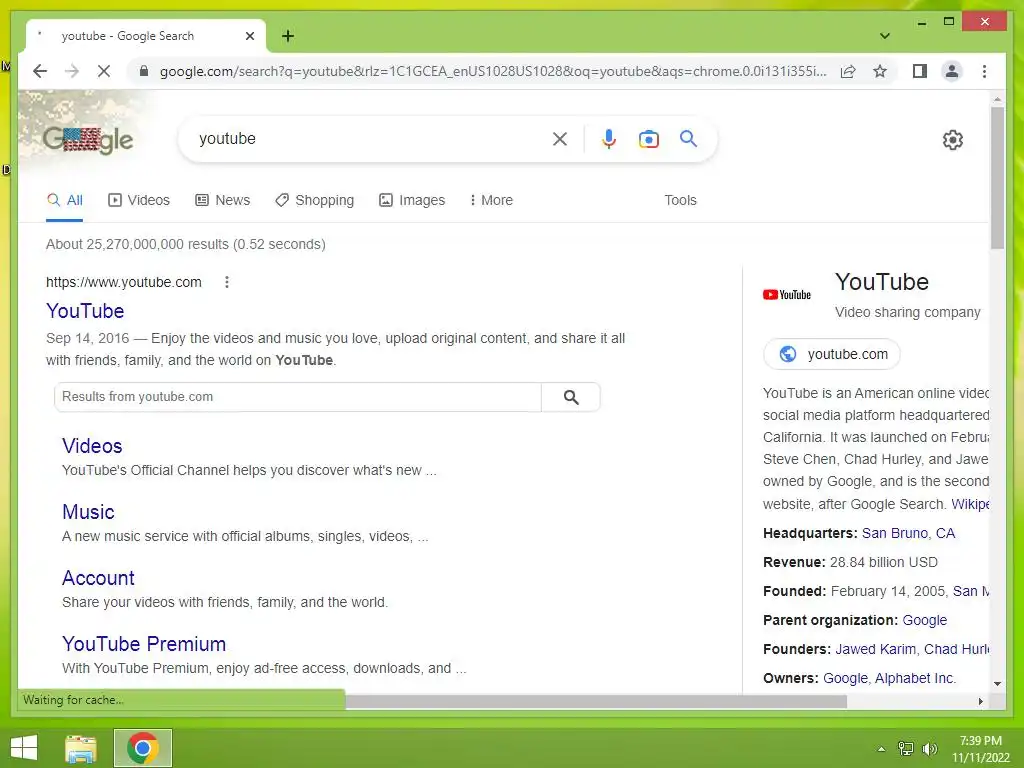Open the Windows Start menu

click(24, 748)
